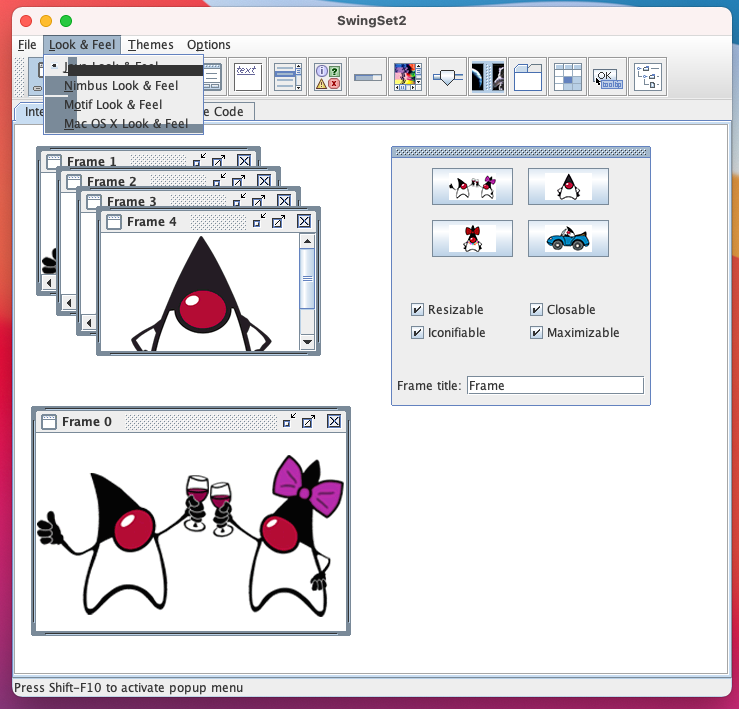Viewport: 739px width, 709px height.
Task: Click the toasting Dukes frame maker button
Action: pyautogui.click(x=472, y=186)
